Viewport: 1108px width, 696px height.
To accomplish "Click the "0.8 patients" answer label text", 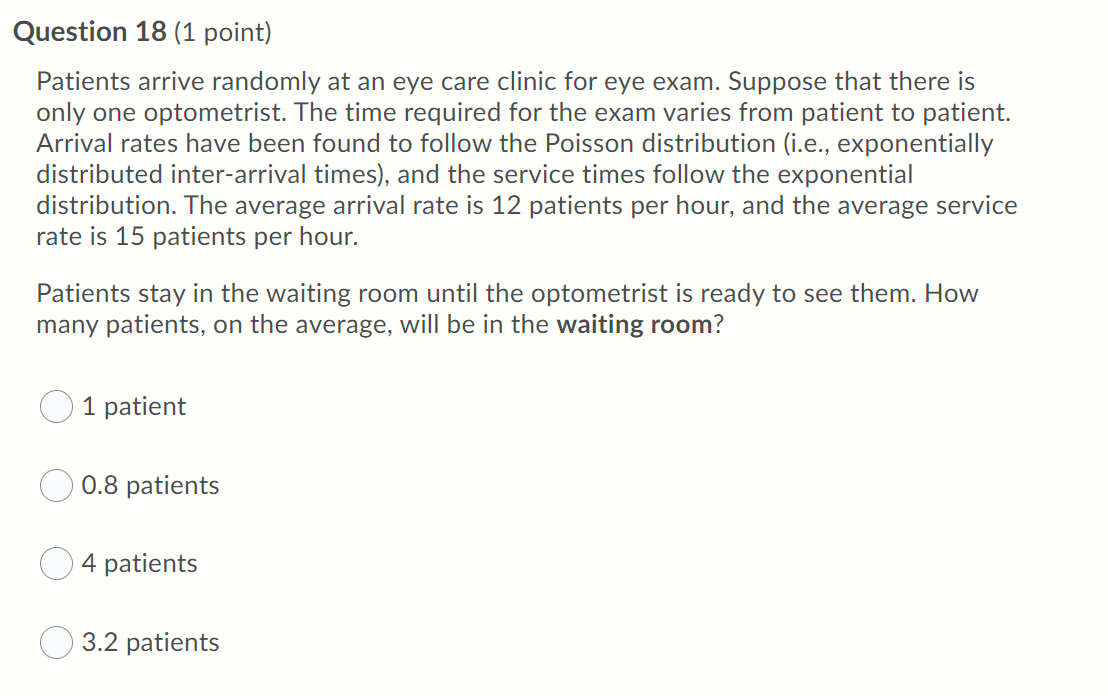I will click(151, 485).
